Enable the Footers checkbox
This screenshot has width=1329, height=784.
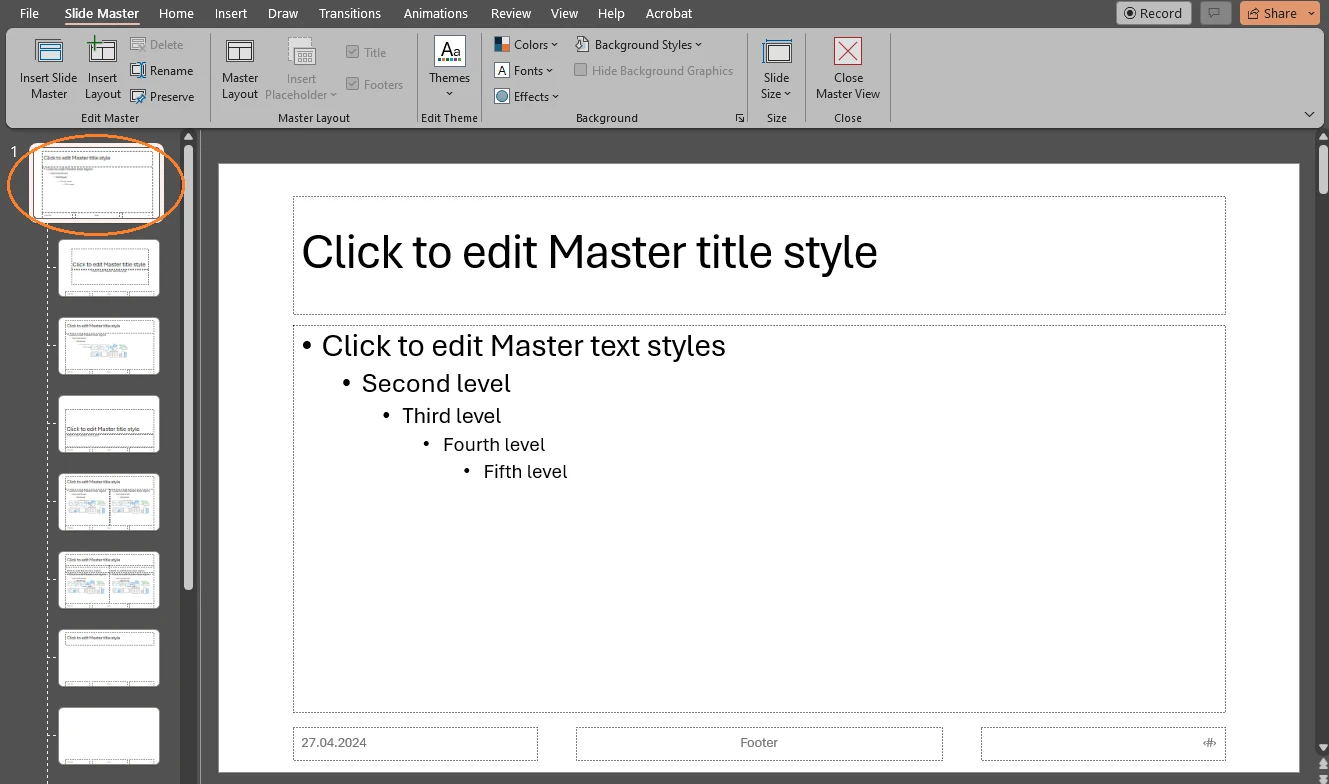352,84
